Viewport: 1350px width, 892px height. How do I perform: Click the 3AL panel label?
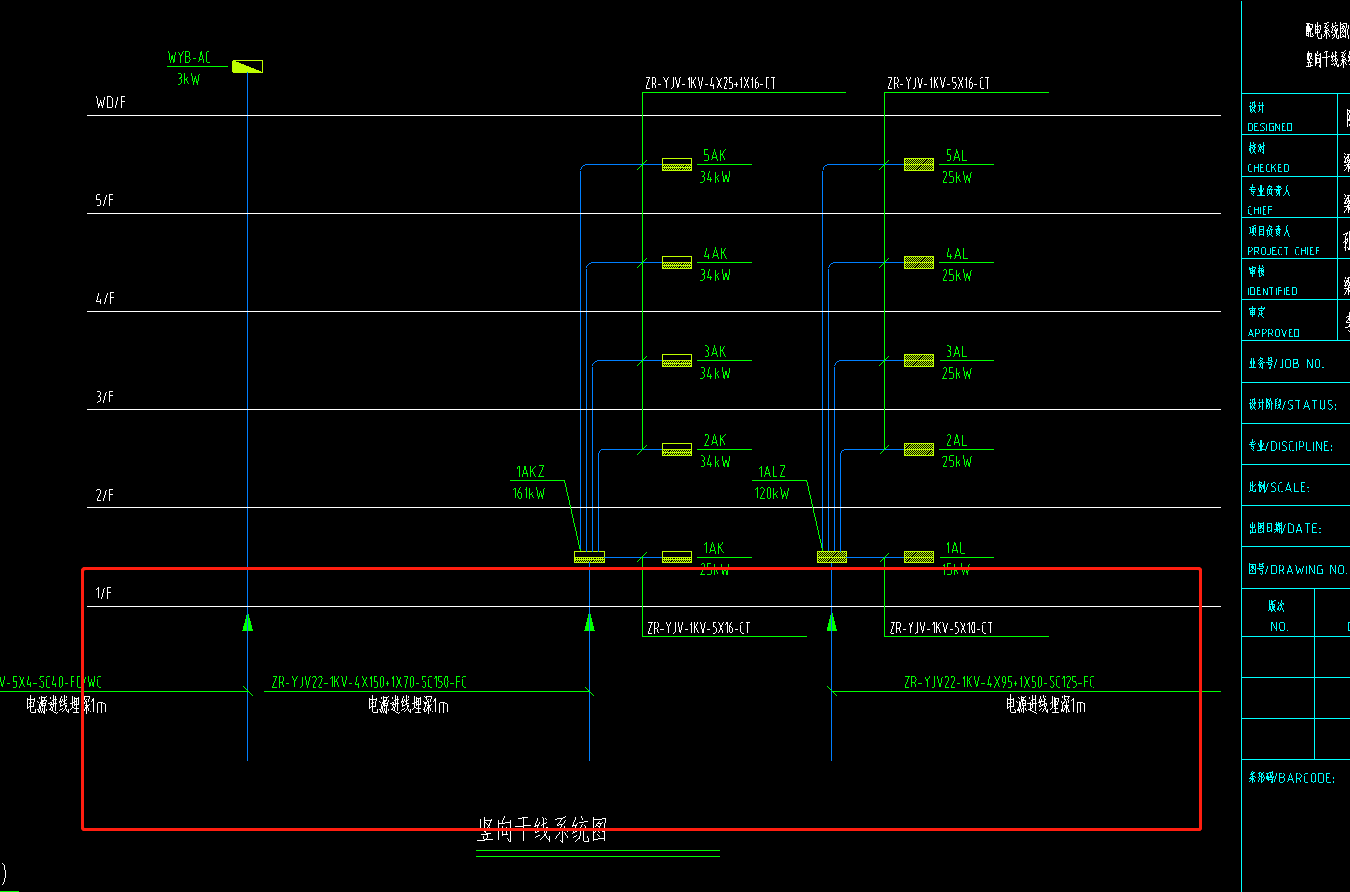956,352
